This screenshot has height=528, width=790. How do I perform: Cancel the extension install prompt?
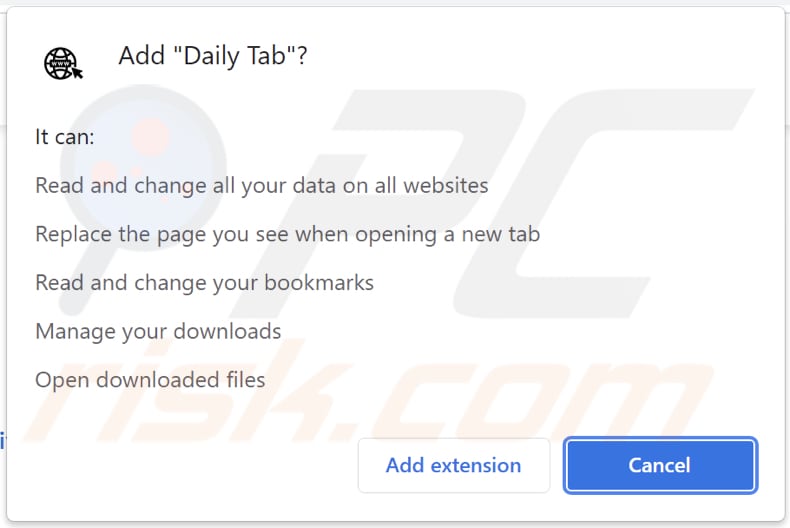[659, 465]
